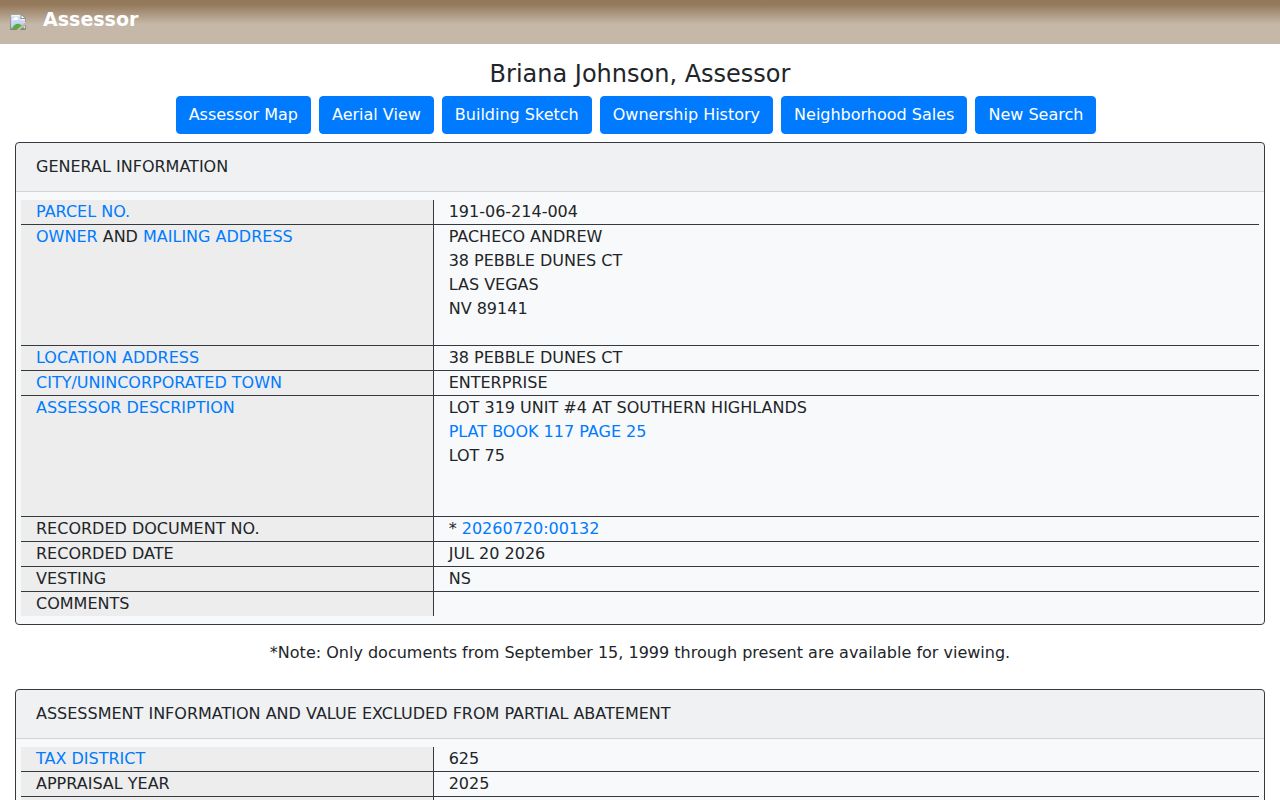
Task: Open PLAT BOOK 117 PAGE 25 link
Action: [x=547, y=432]
